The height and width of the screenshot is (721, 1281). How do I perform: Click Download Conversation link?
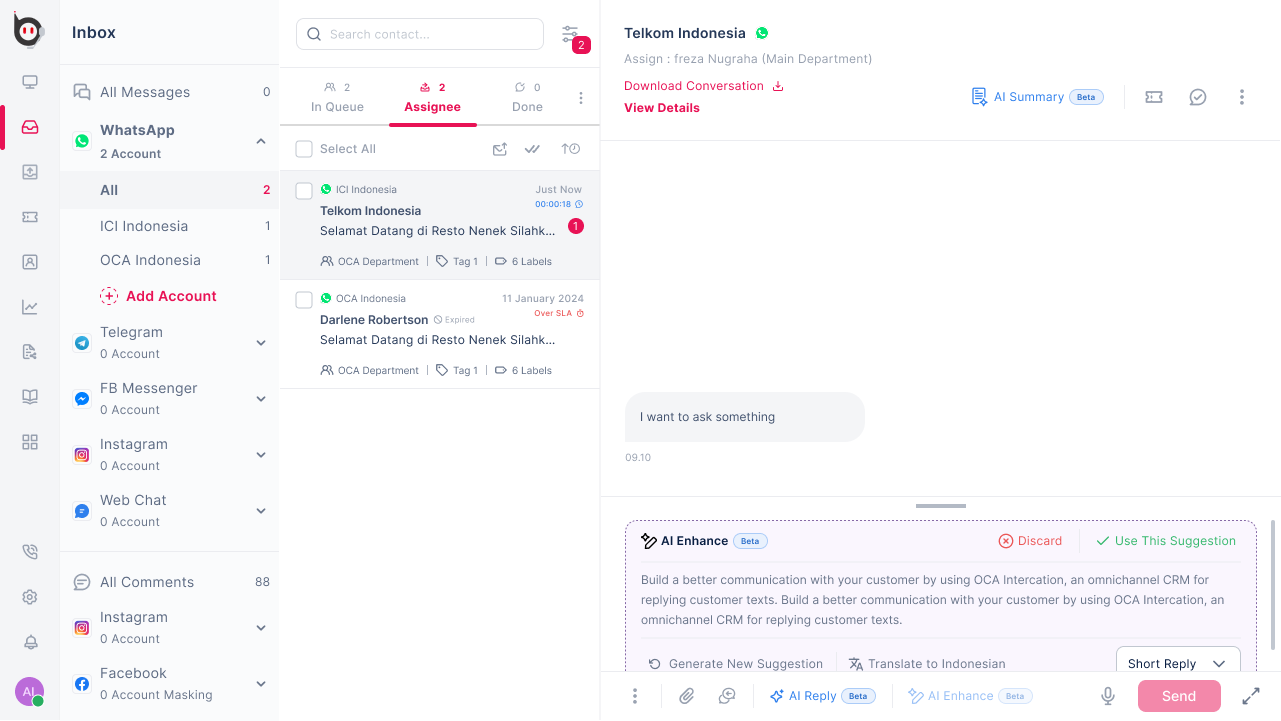(x=704, y=86)
